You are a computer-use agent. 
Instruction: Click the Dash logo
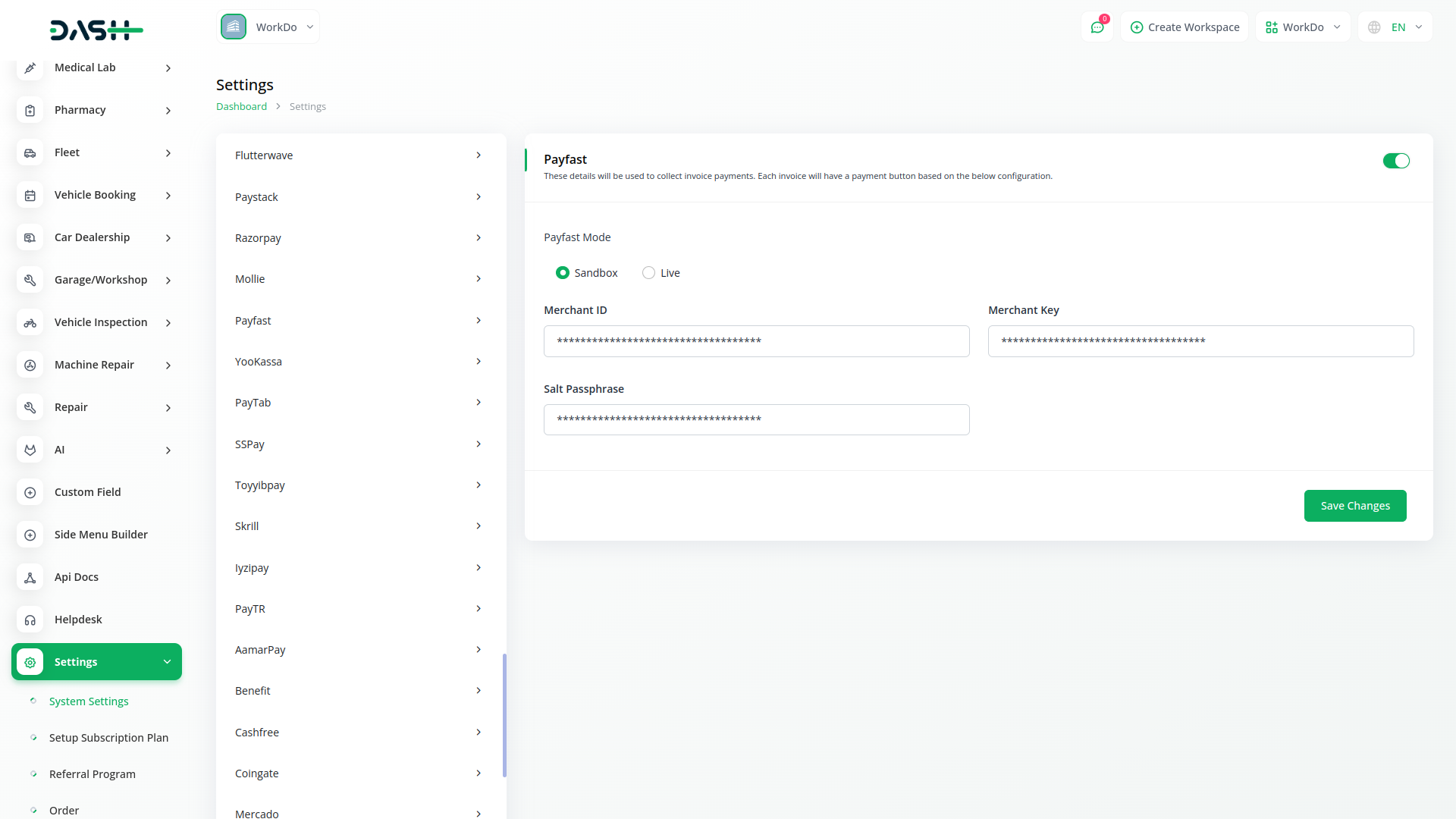(x=96, y=30)
